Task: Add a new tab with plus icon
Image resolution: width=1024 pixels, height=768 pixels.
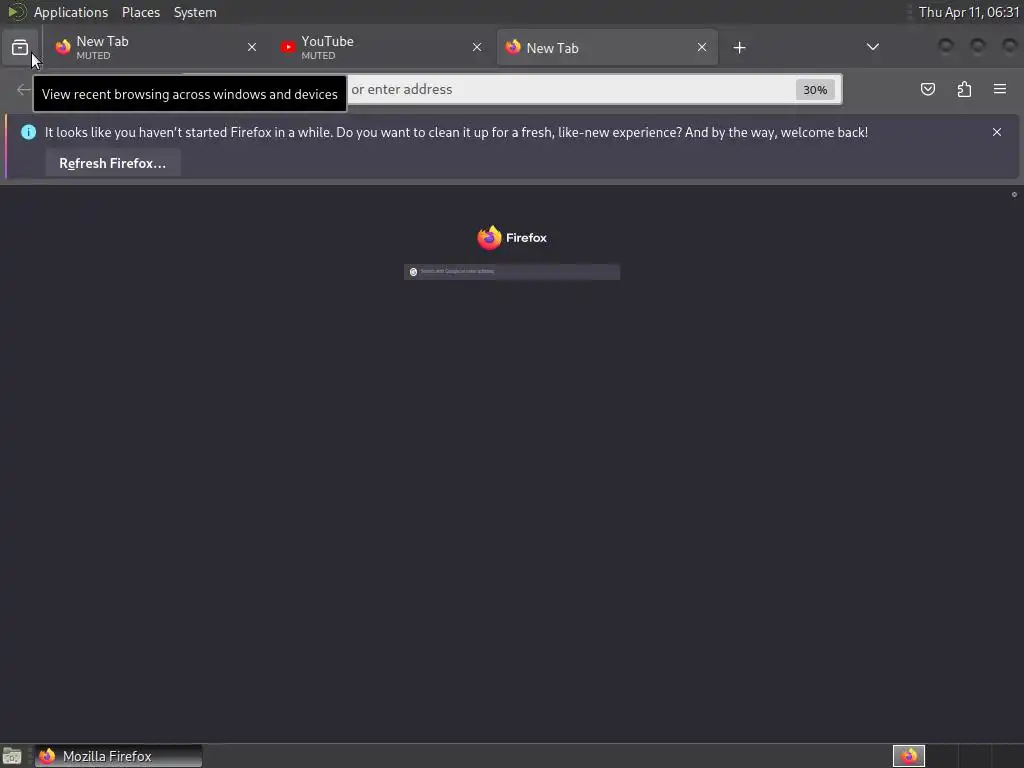Action: [x=739, y=48]
